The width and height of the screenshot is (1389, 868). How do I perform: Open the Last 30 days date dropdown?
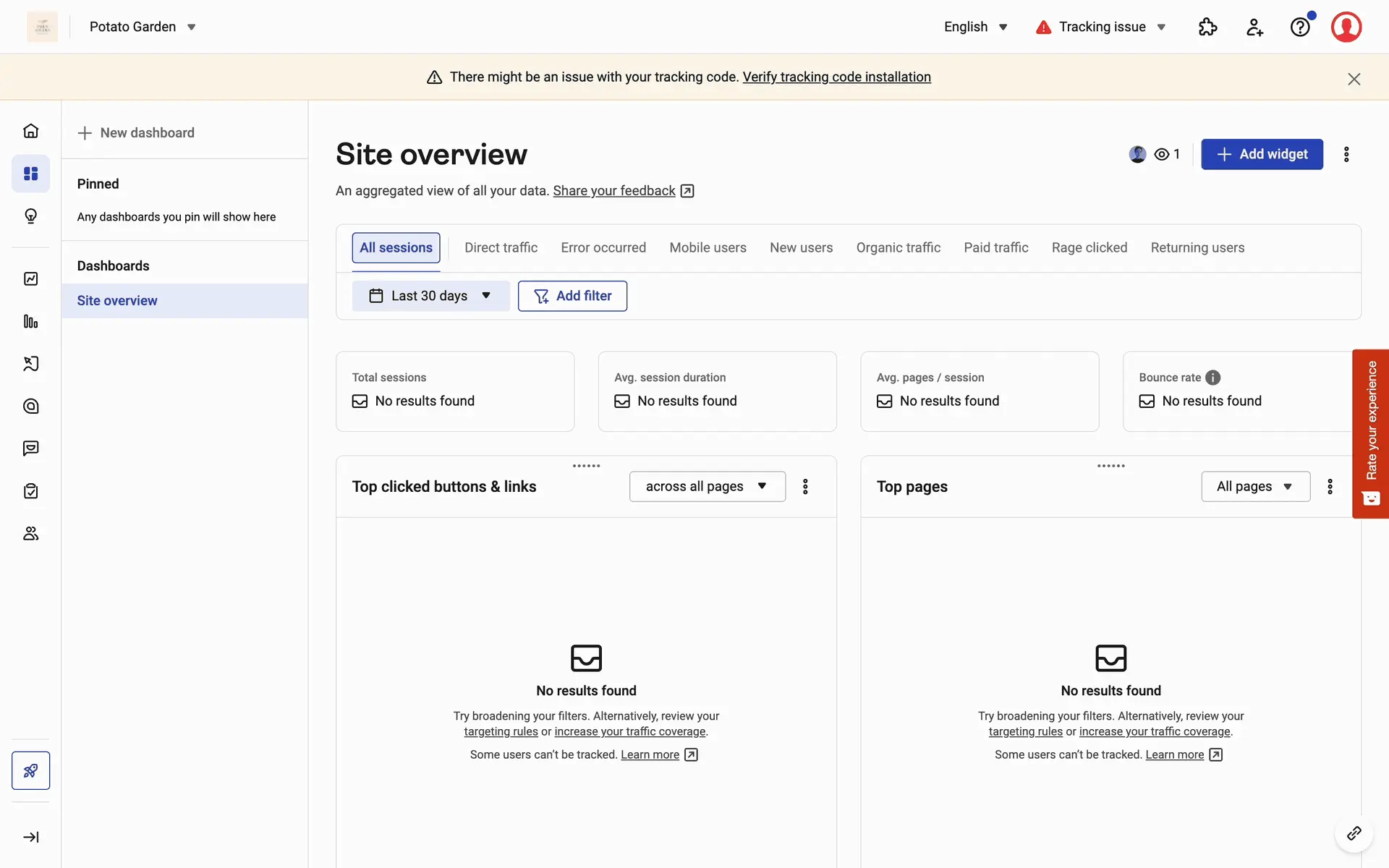point(430,296)
